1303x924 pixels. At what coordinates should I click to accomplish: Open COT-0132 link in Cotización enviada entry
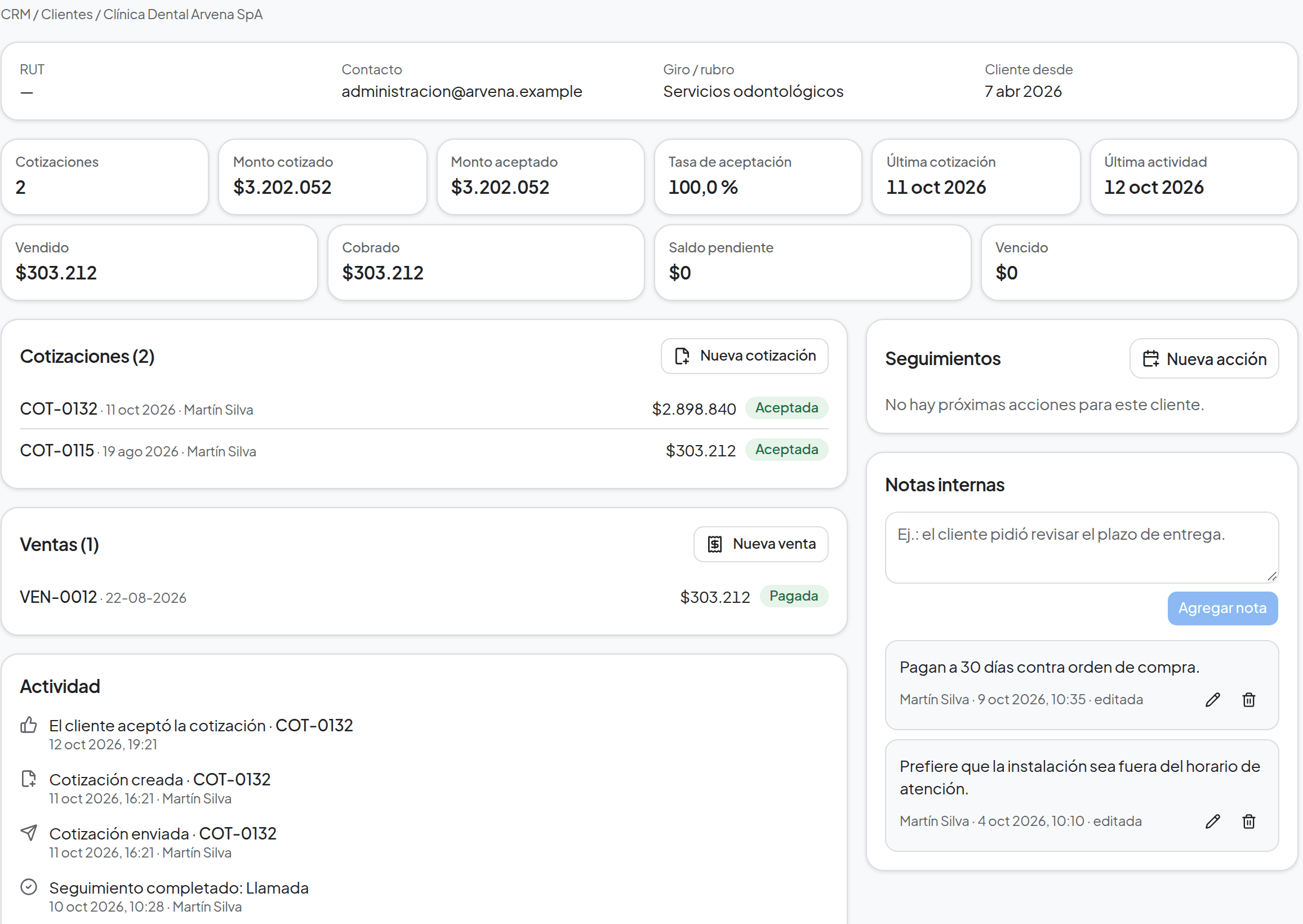click(x=238, y=833)
